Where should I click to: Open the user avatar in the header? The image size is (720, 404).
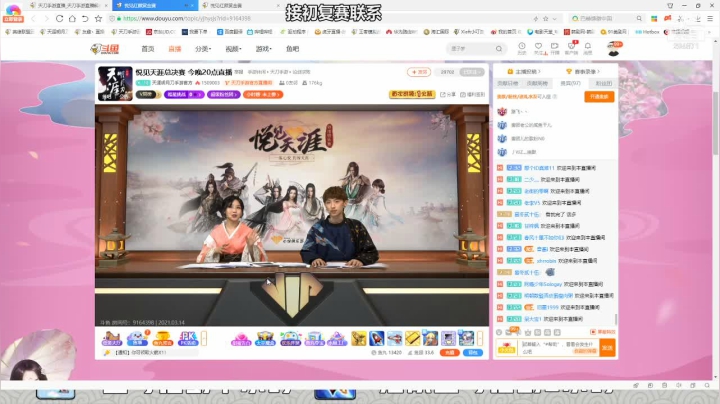tap(614, 48)
